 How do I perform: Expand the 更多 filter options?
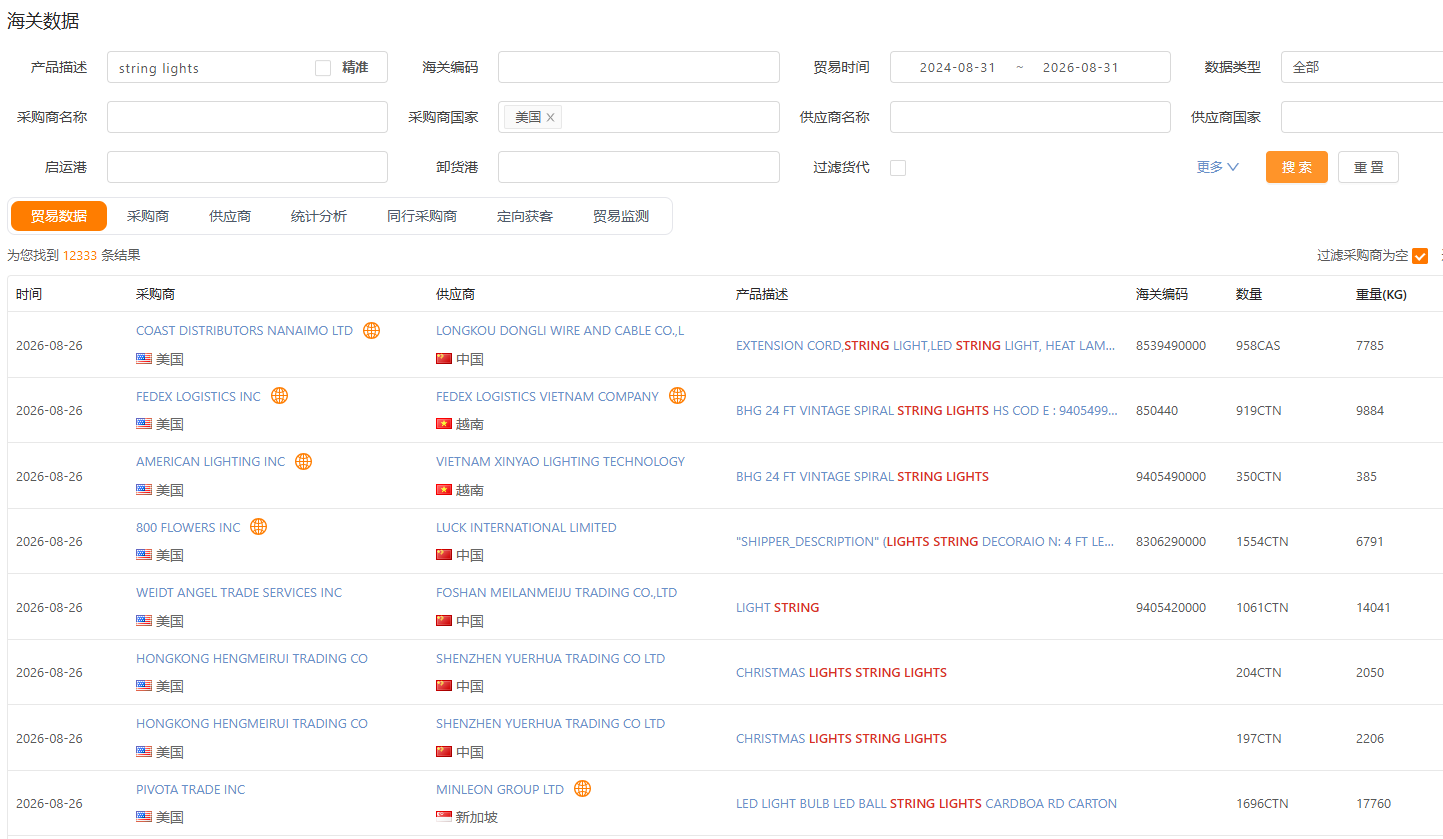pyautogui.click(x=1218, y=167)
